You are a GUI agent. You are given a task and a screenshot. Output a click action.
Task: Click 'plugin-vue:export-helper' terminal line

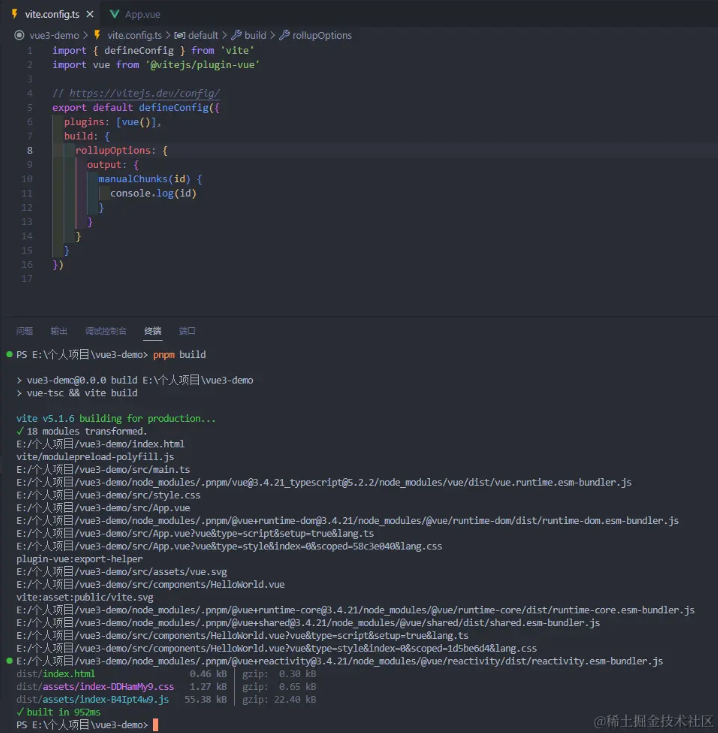[79, 559]
